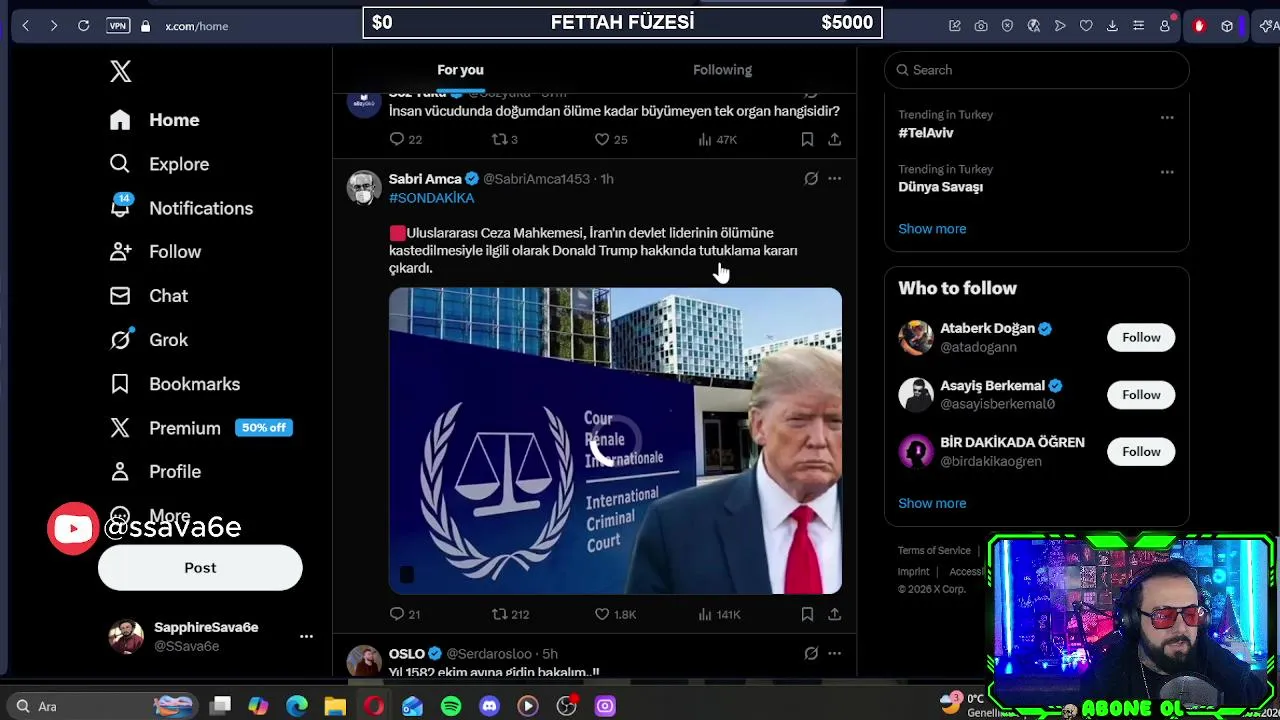Viewport: 1280px width, 720px height.
Task: Open more options for Dünya Savaşı trend
Action: [x=1167, y=172]
